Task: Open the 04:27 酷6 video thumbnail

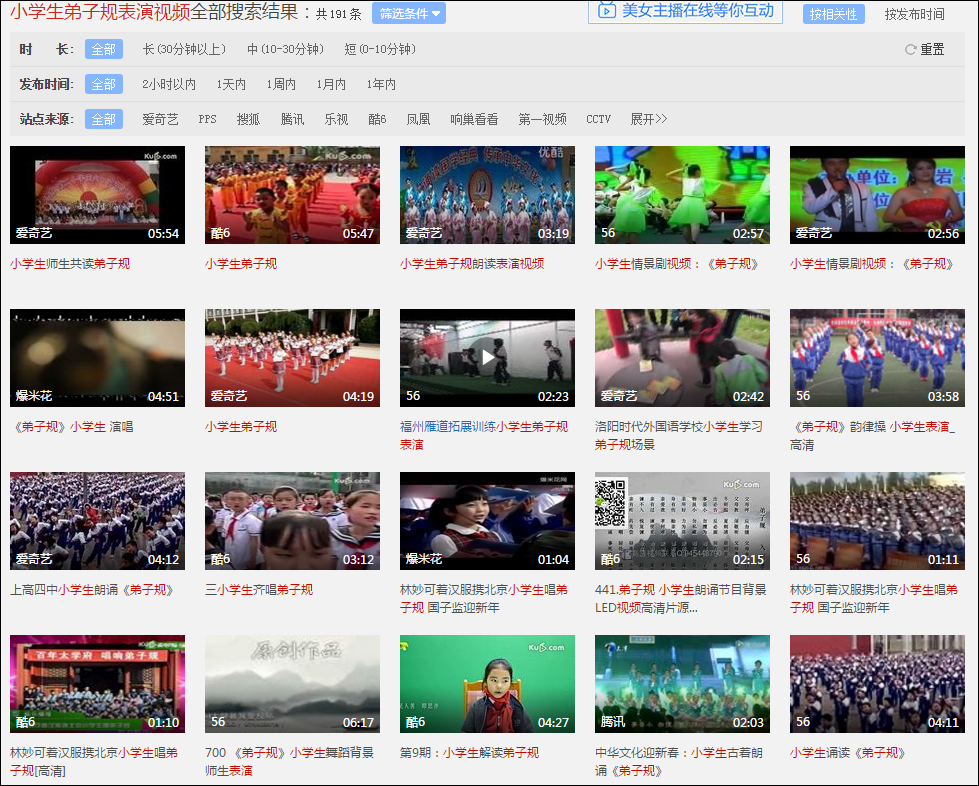Action: pos(487,684)
